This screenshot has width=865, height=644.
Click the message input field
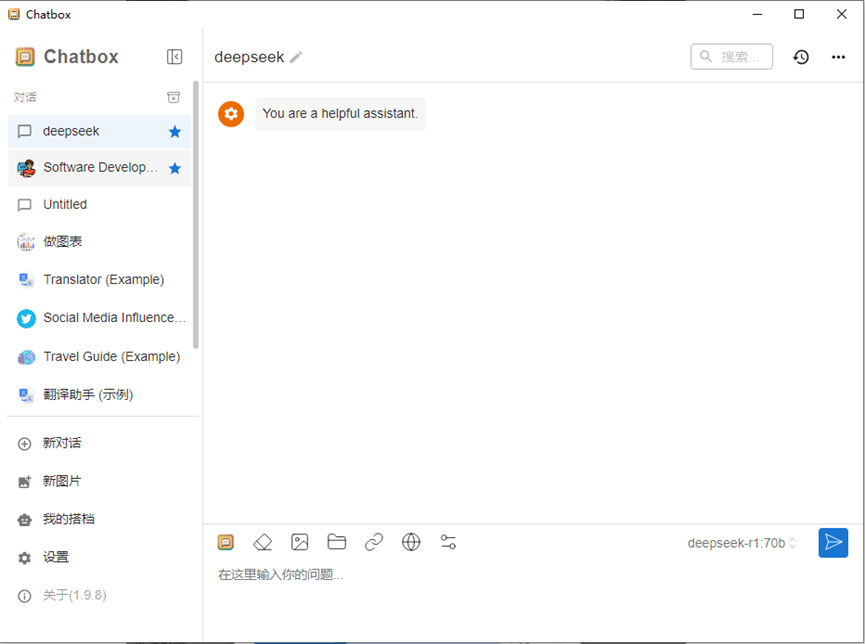tap(450, 575)
